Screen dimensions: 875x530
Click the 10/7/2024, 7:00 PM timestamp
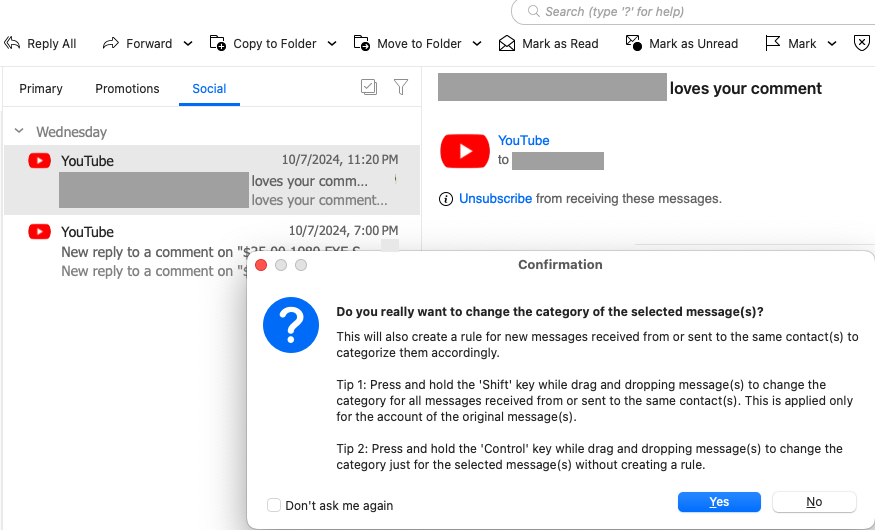343,230
